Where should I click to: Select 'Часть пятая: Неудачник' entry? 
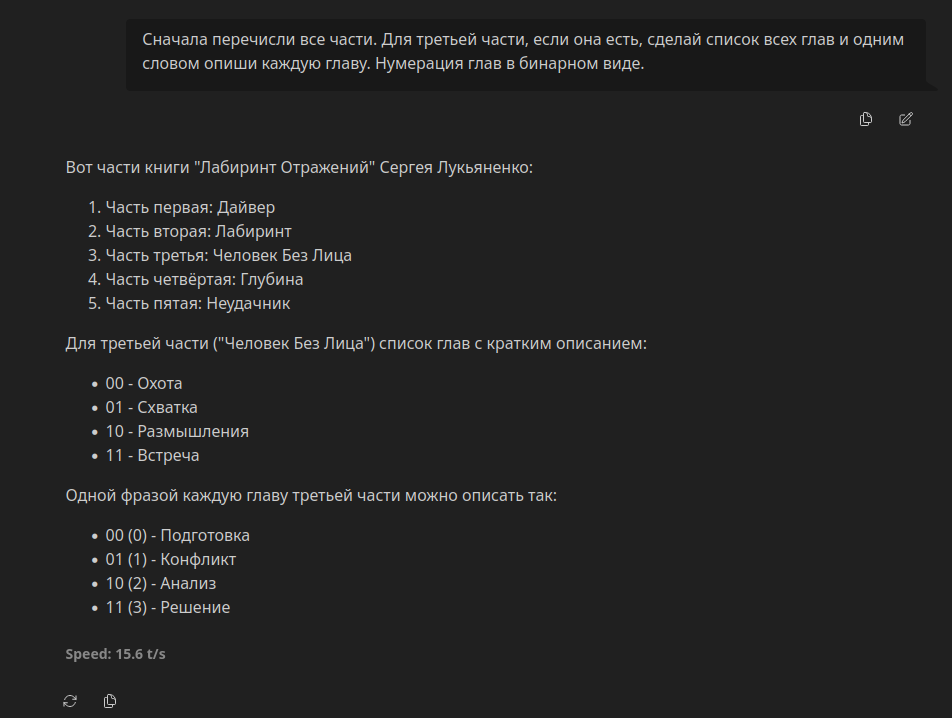[x=190, y=303]
